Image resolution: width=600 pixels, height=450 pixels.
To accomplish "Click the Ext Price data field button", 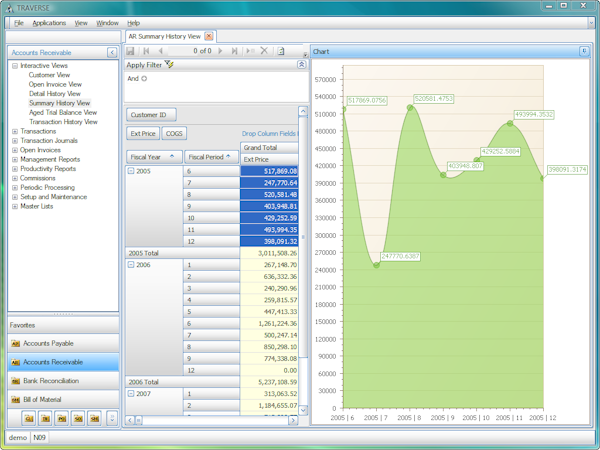I will [143, 134].
